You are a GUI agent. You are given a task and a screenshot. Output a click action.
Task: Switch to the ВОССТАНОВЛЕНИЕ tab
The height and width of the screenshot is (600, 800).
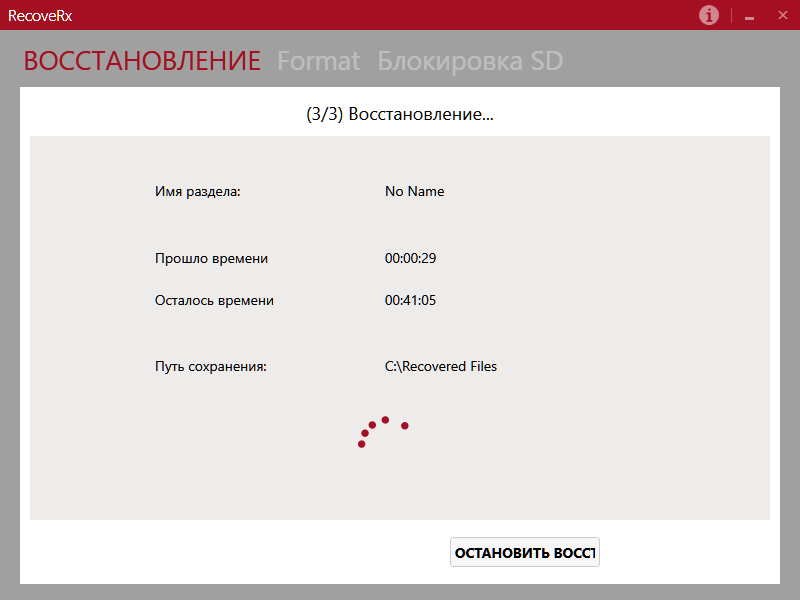pos(142,61)
